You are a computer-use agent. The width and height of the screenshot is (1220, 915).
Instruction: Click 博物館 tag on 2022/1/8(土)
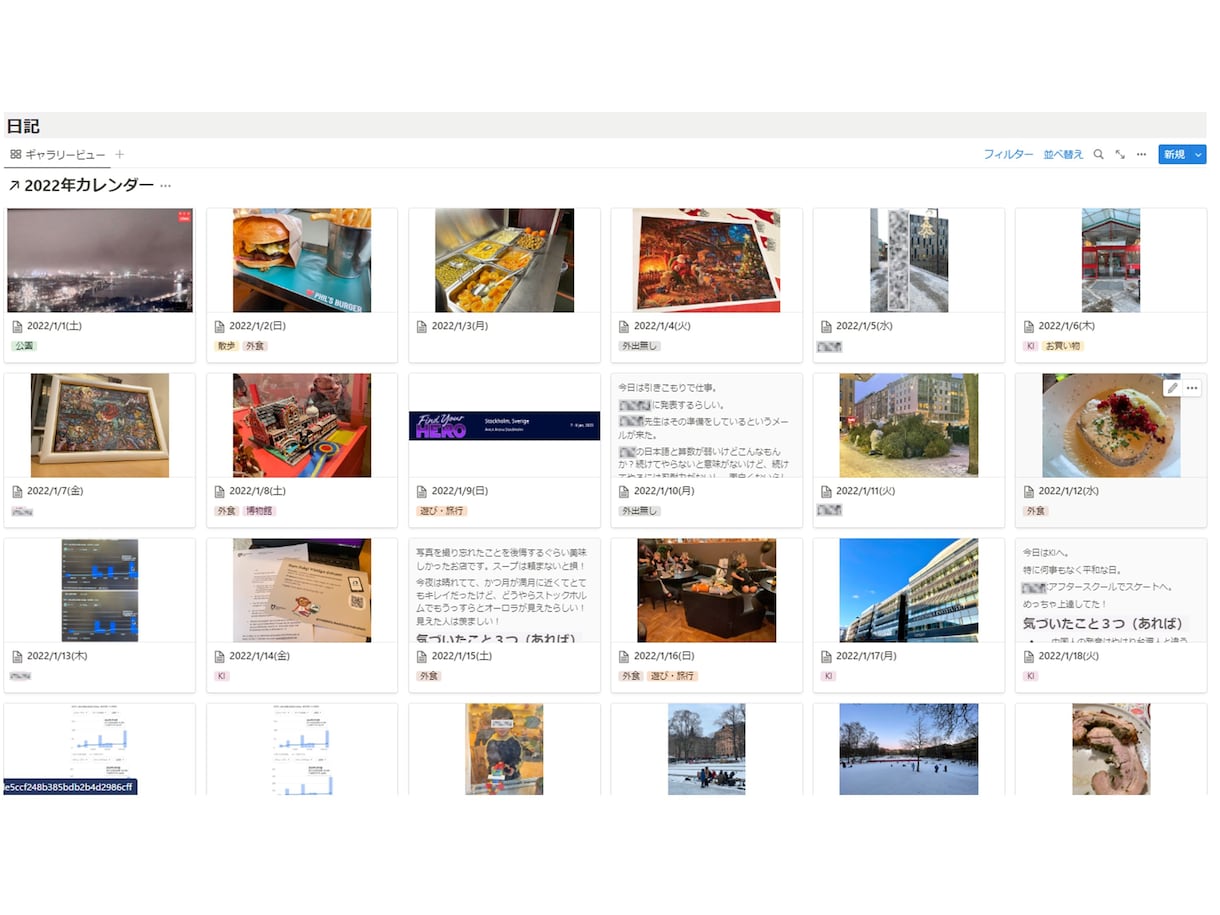[260, 511]
